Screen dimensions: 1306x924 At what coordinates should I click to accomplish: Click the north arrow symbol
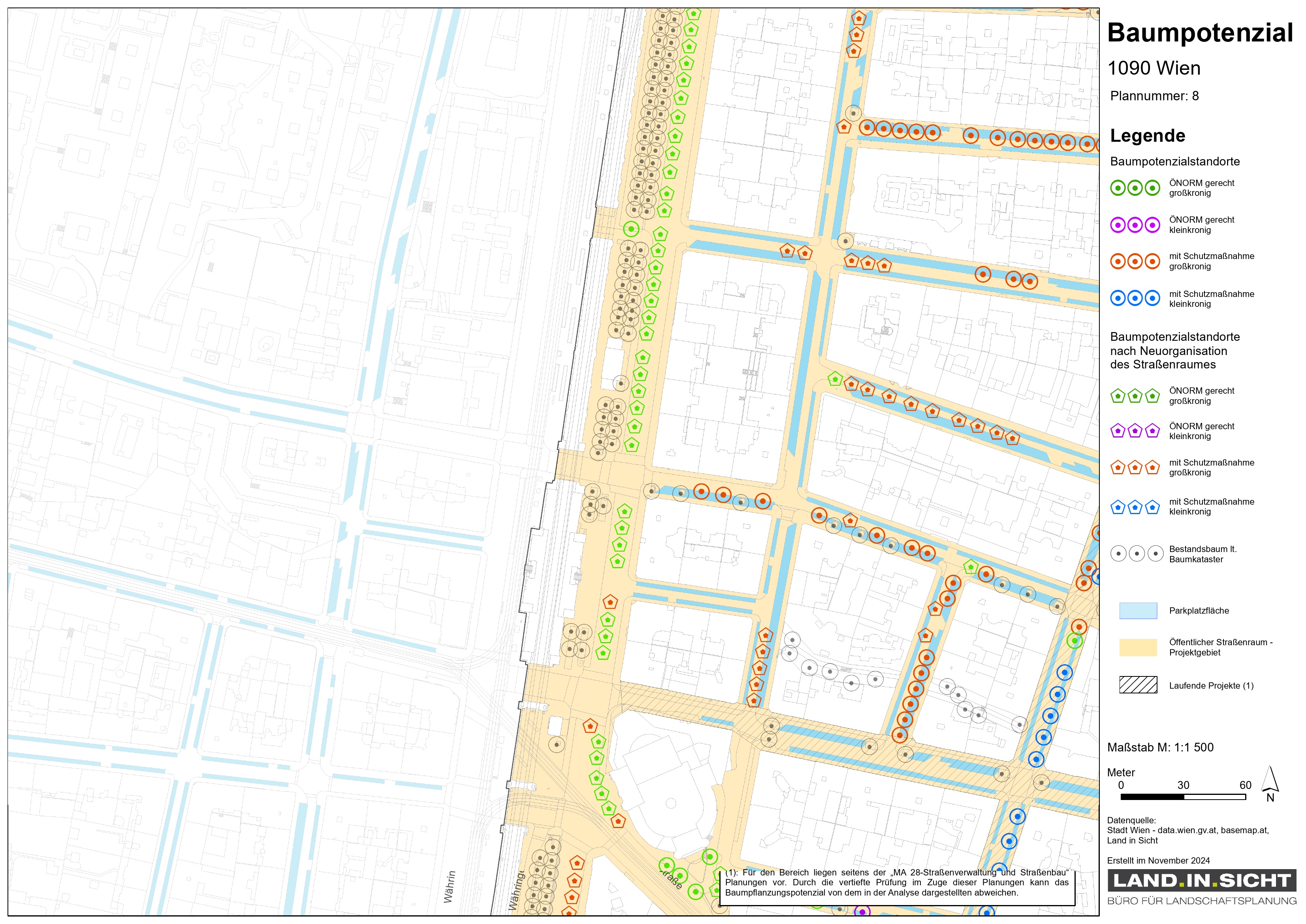pyautogui.click(x=1270, y=781)
